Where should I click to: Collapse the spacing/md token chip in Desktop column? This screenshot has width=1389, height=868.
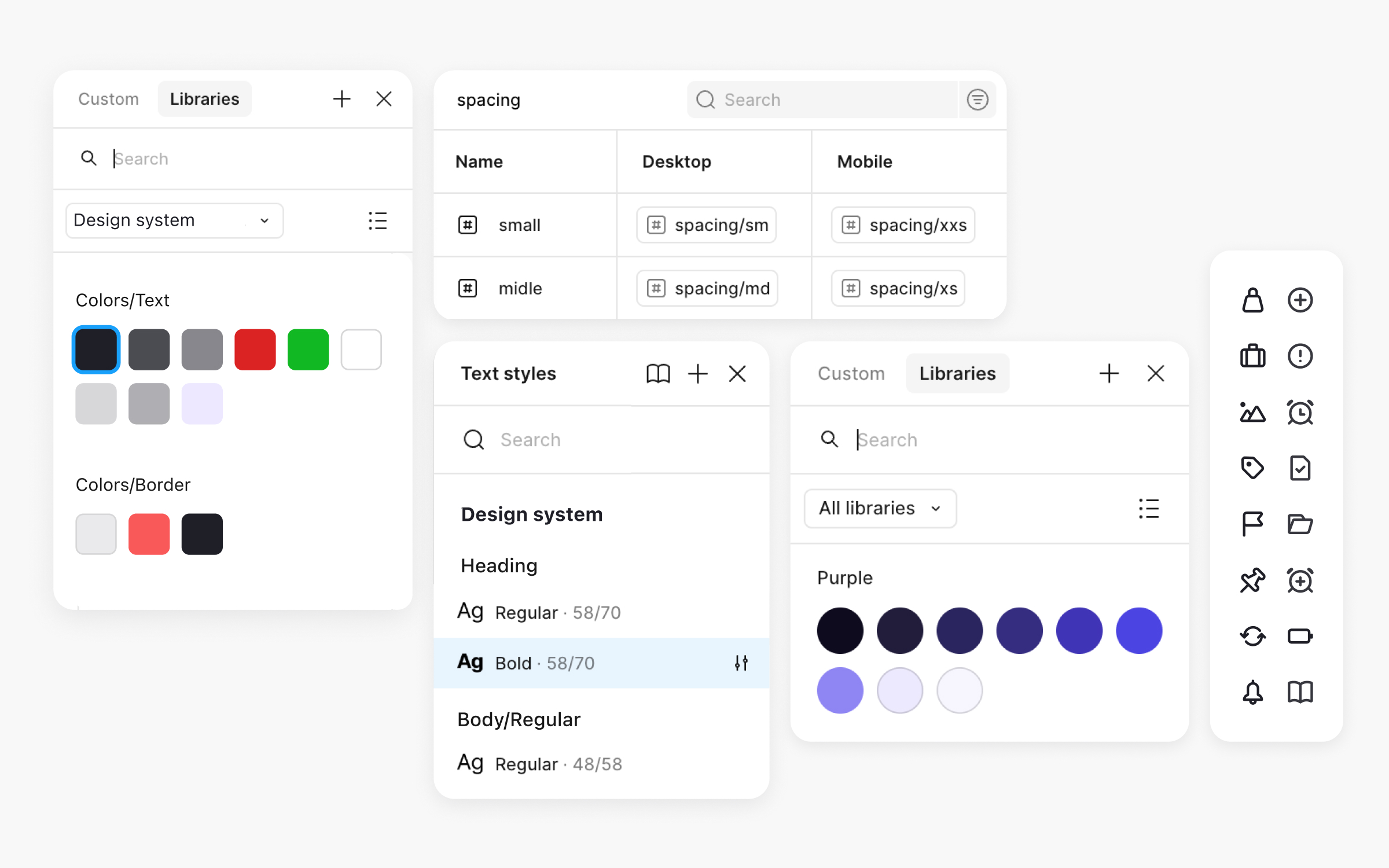pos(707,288)
